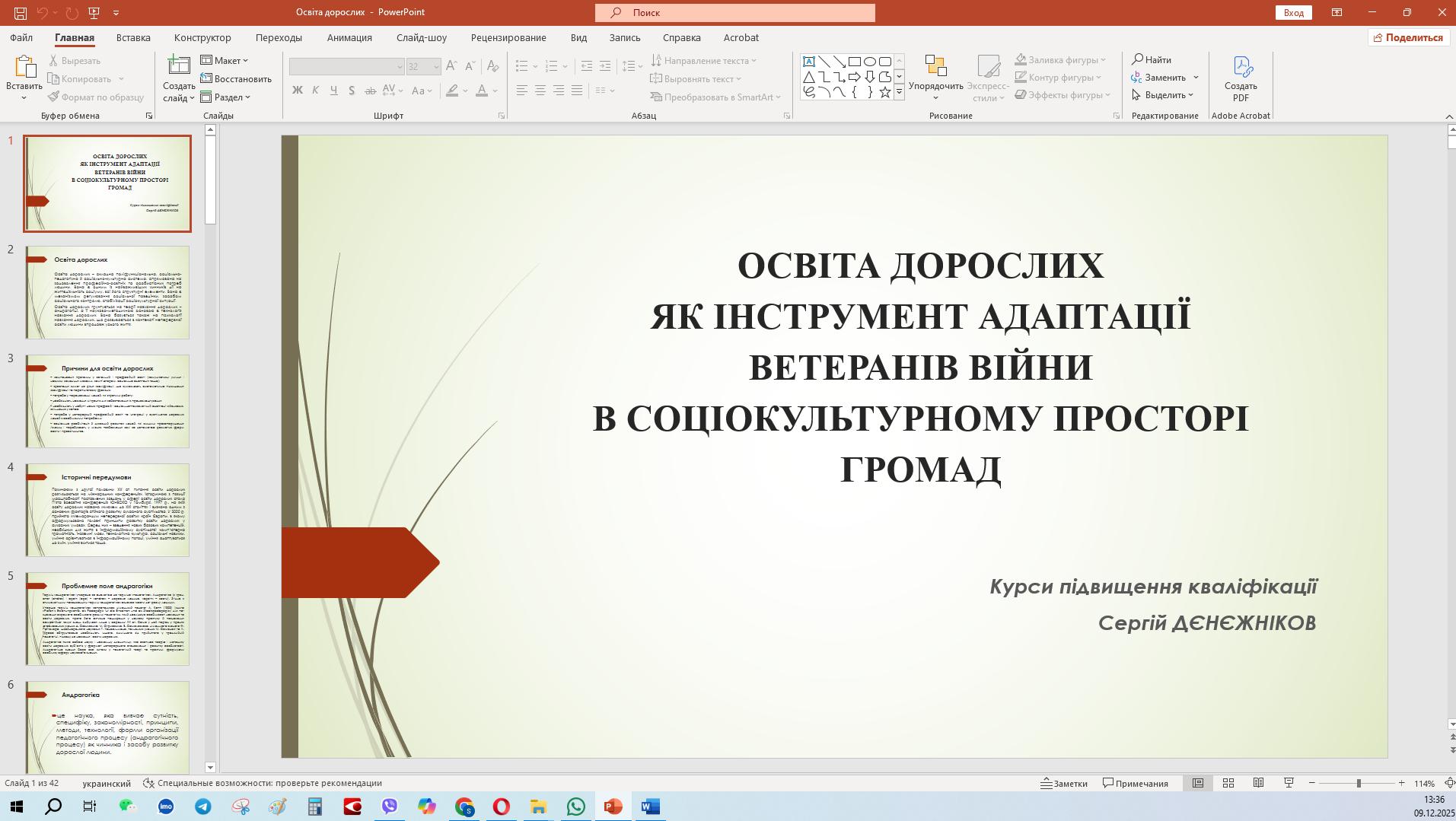Open the Arrange shapes tool
This screenshot has width=1456, height=821.
coord(935,76)
